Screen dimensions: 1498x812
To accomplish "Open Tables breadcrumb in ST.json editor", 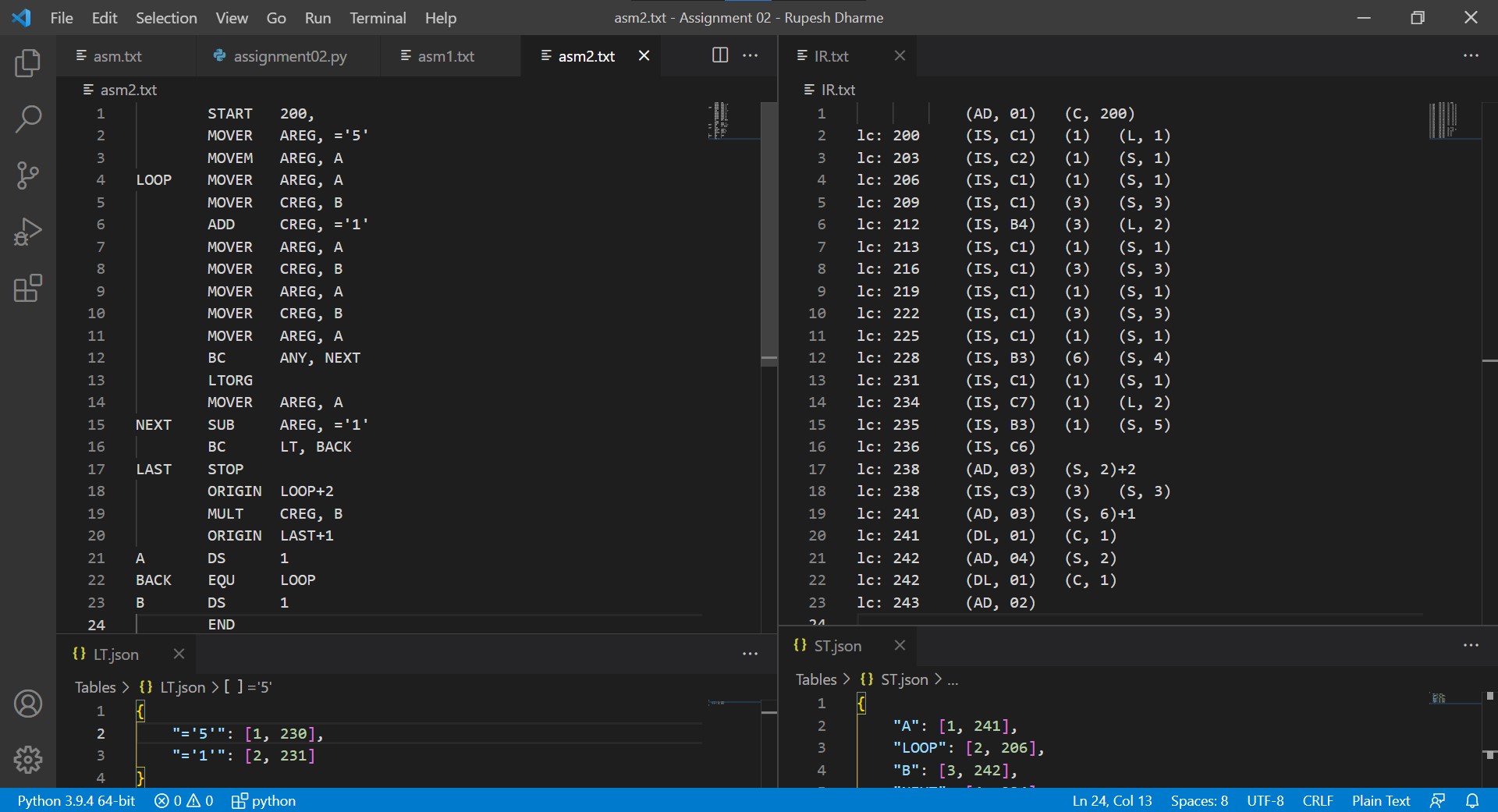I will point(816,679).
